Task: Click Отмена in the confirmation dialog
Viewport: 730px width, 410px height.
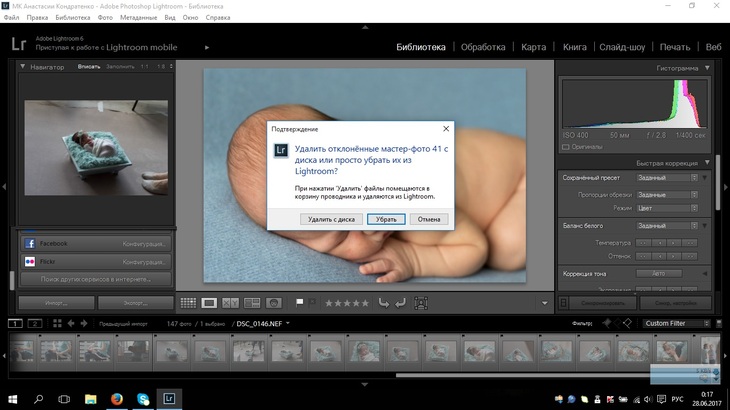Action: point(429,218)
